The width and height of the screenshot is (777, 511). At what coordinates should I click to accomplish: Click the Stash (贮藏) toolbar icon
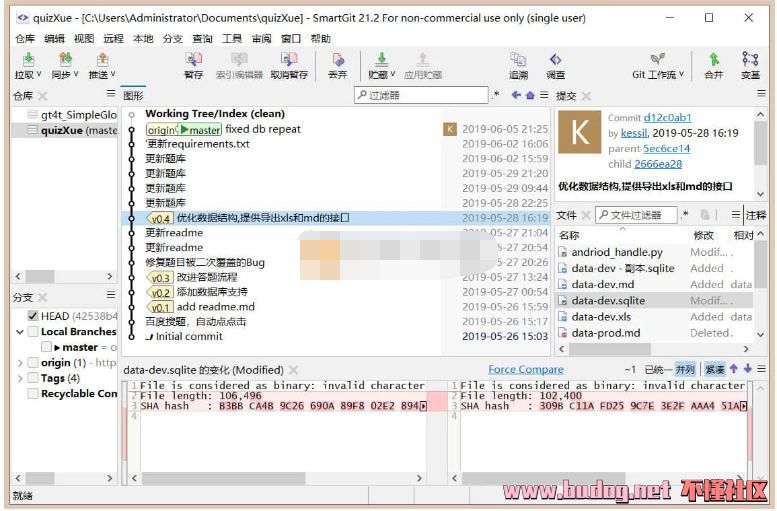coord(381,59)
